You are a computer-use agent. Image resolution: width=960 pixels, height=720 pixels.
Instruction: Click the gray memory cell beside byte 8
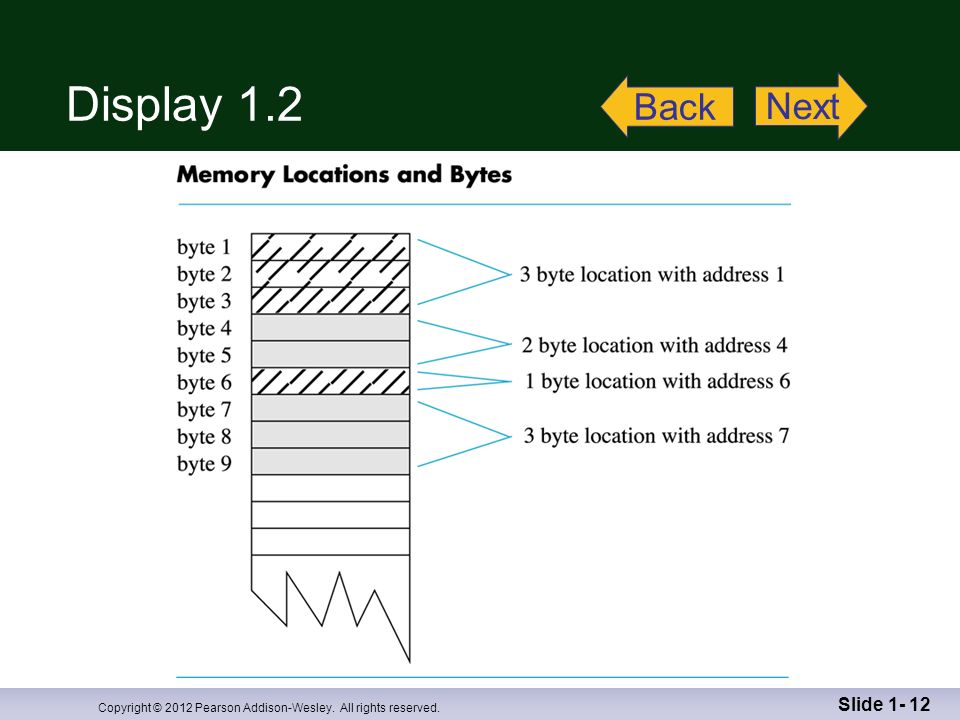pos(331,435)
